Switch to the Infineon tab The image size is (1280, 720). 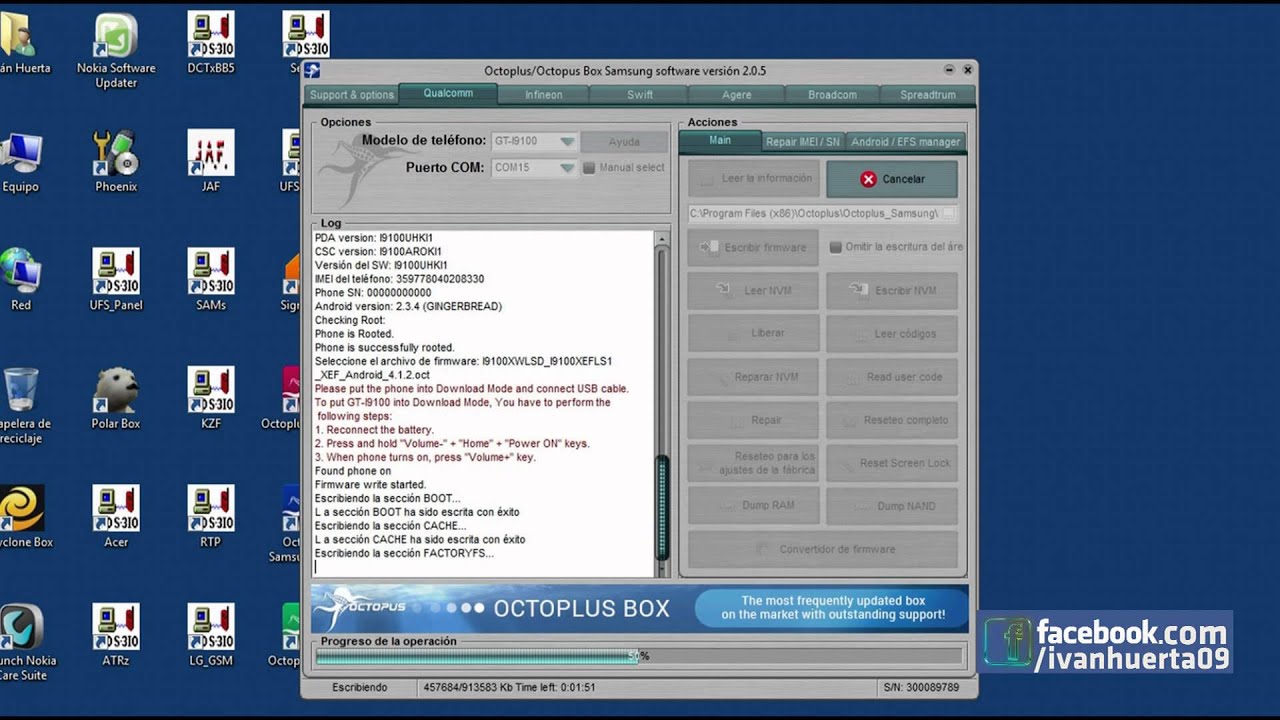(544, 95)
